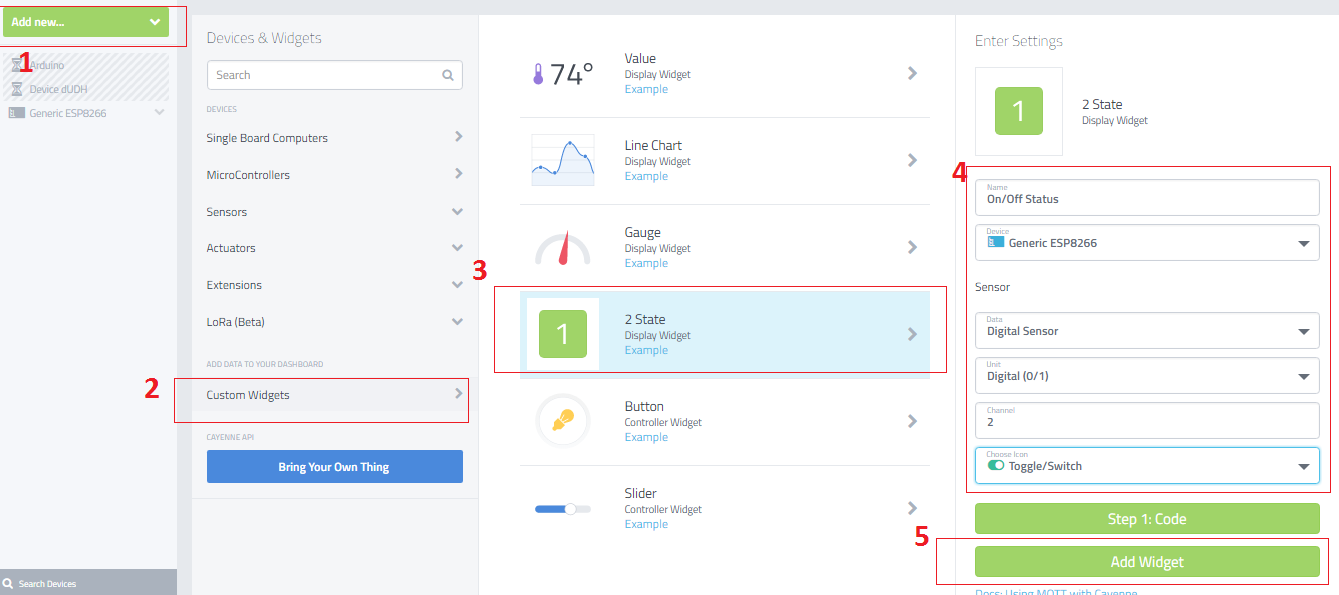Open the Example link under Gauge
Screen dimensions: 1339x595
pos(646,263)
